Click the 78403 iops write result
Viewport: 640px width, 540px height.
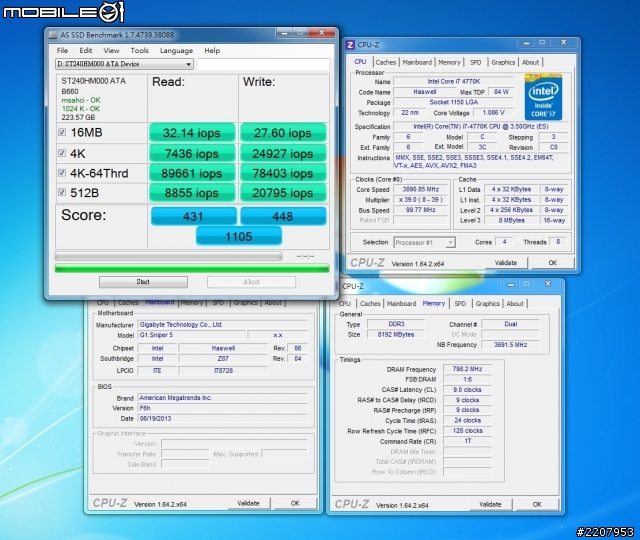(x=283, y=173)
